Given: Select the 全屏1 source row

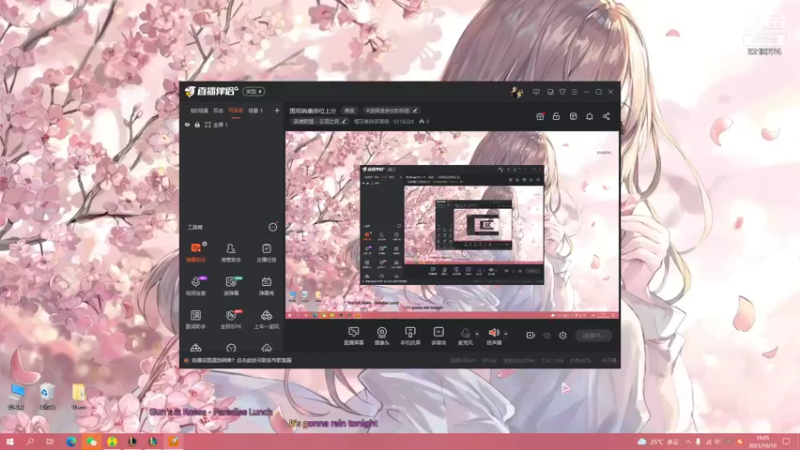Looking at the screenshot, I should click(232, 124).
